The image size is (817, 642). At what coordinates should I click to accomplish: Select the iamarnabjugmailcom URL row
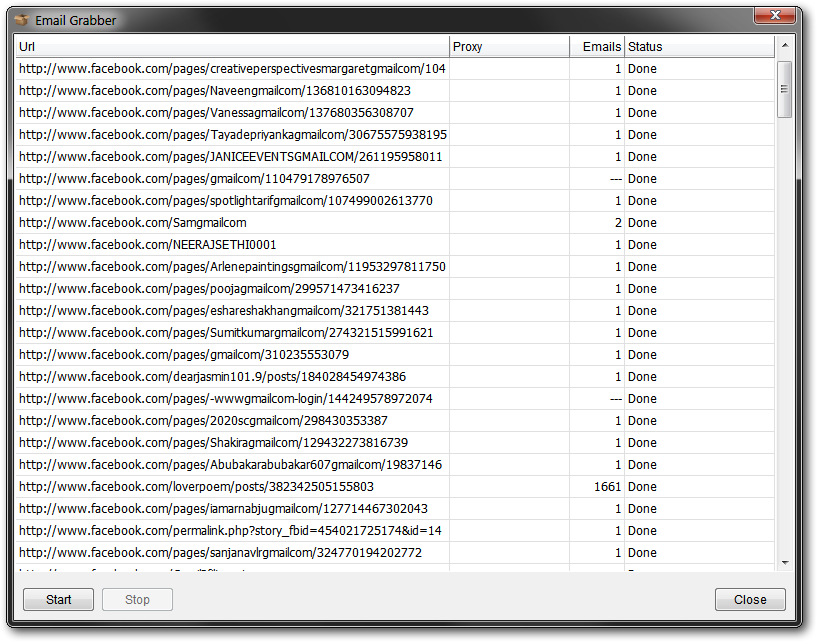pos(395,508)
